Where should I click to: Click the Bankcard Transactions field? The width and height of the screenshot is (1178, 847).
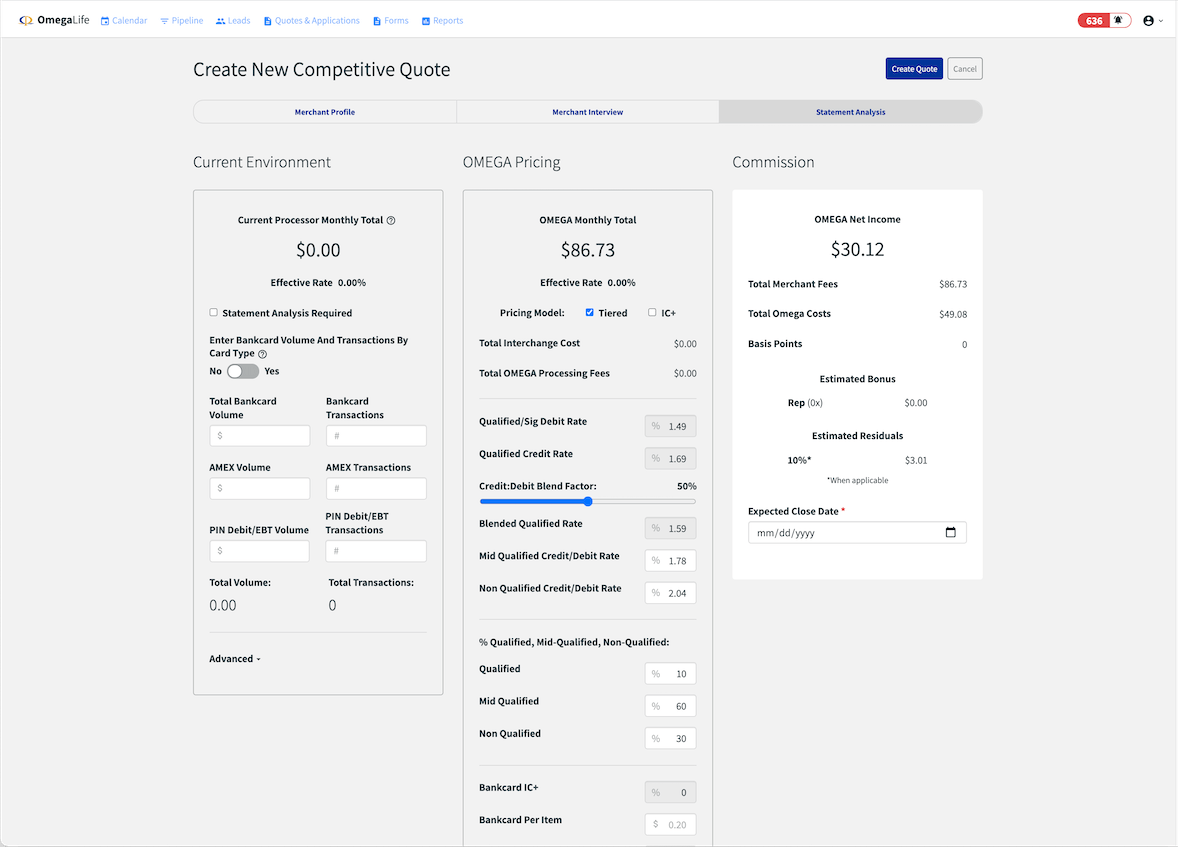(376, 436)
